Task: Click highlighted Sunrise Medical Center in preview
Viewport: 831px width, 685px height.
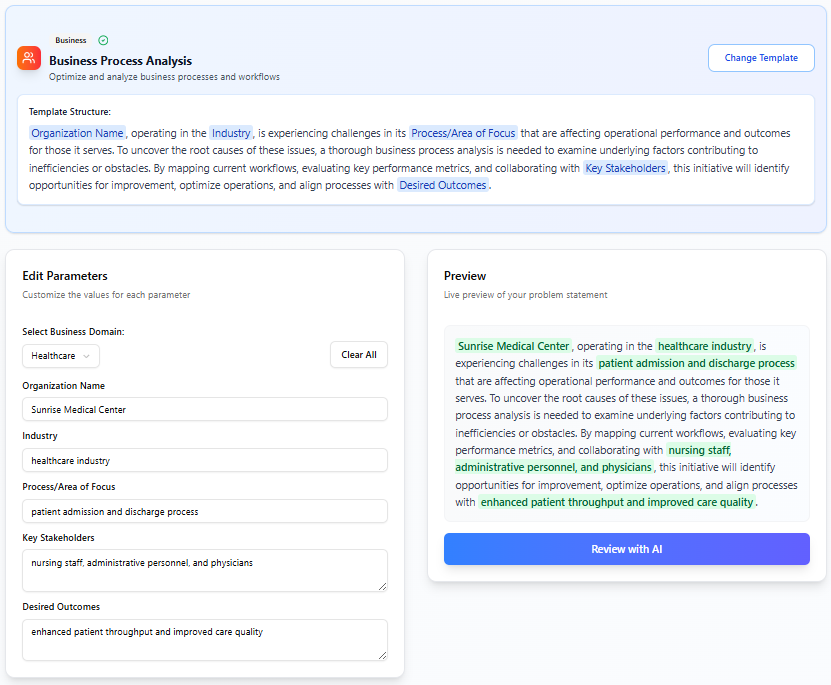Action: [x=513, y=346]
